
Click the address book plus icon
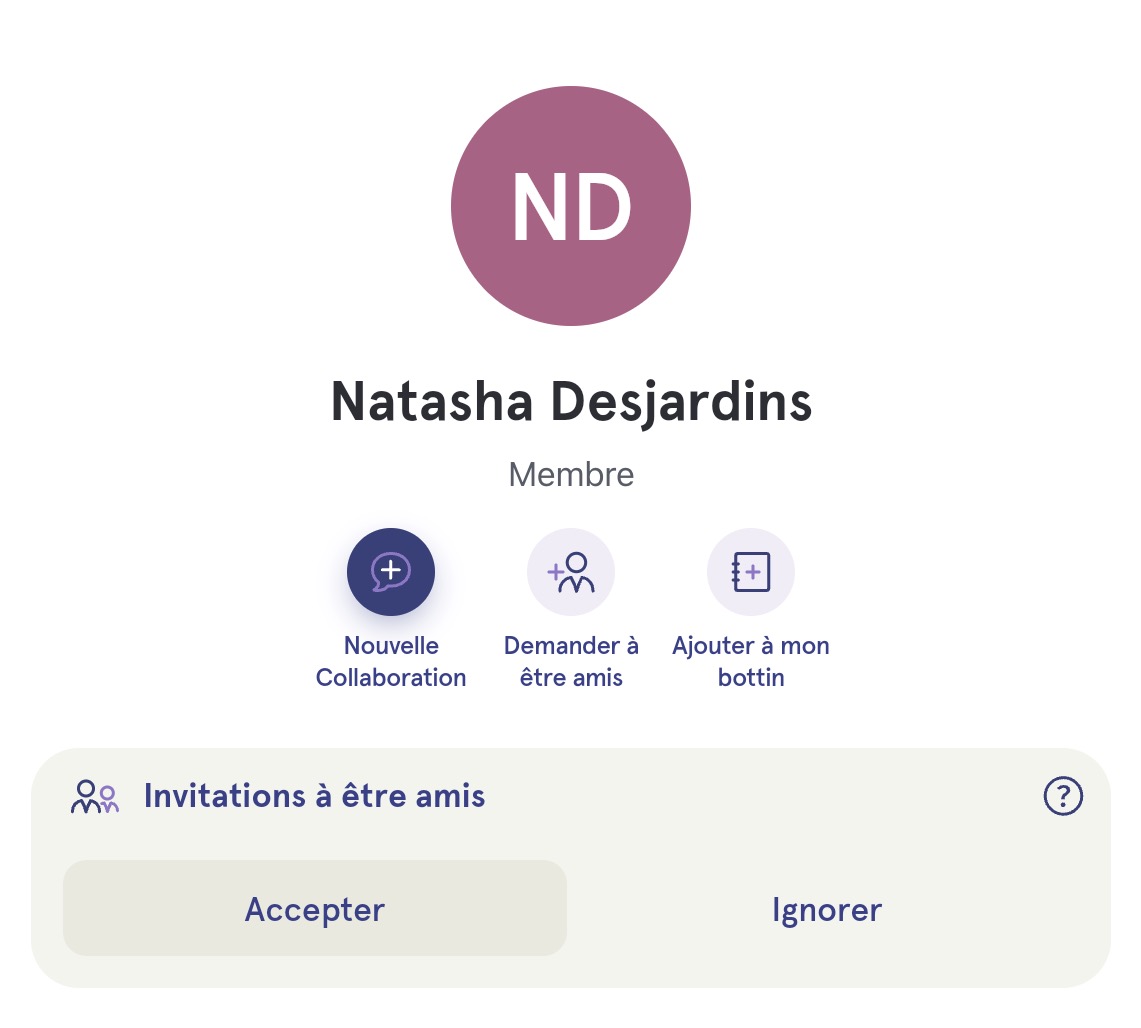coord(751,572)
